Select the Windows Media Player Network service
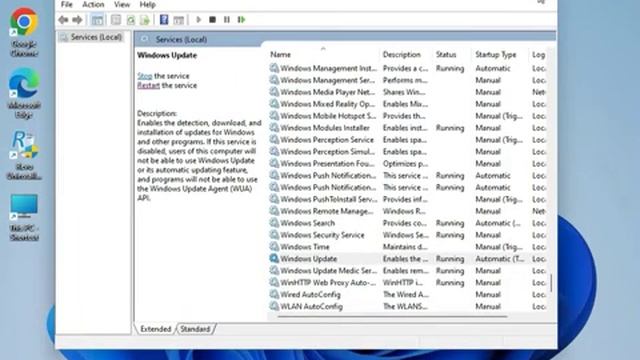The image size is (640, 360). click(407, 92)
